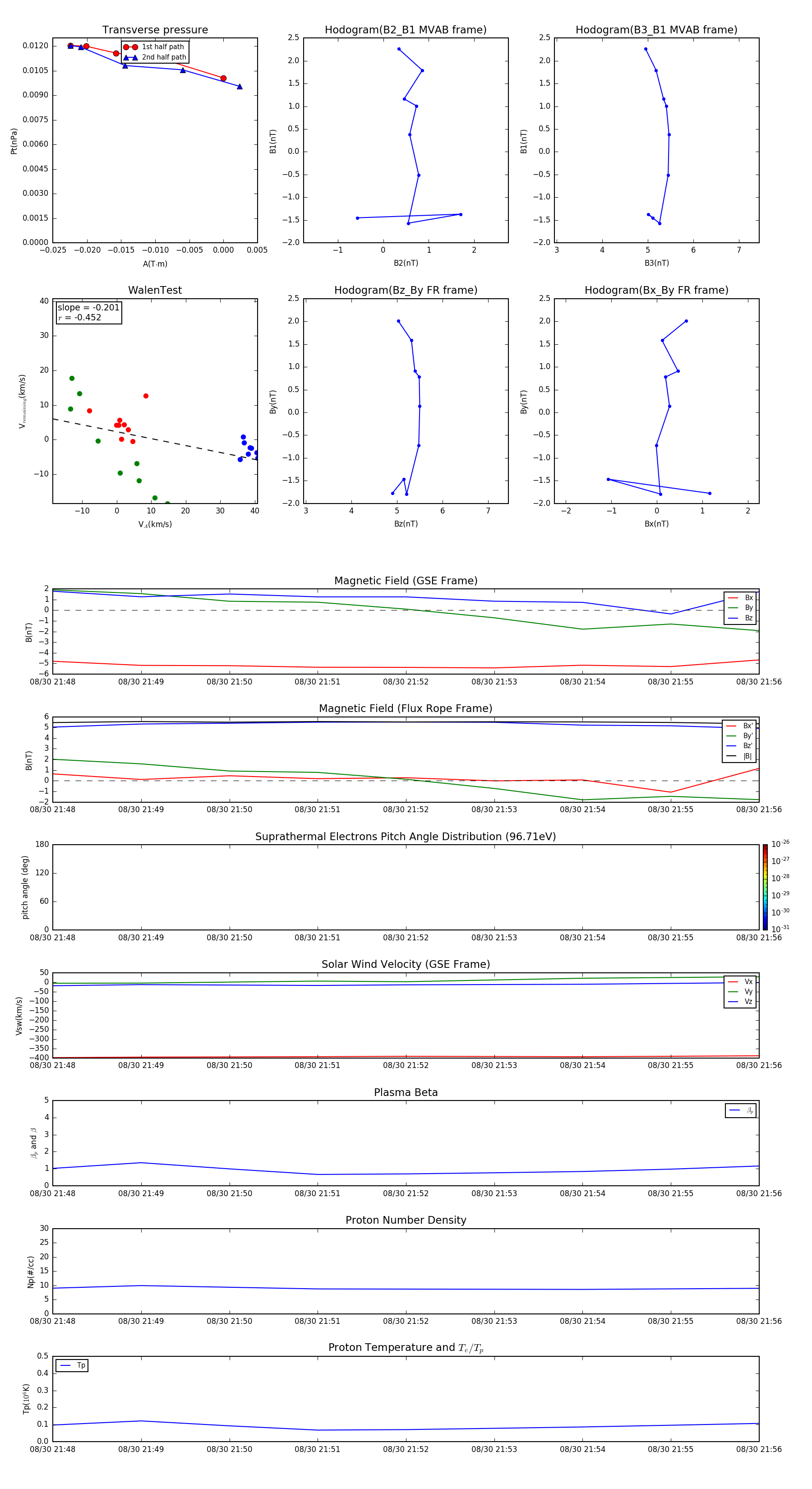
Task: Click the By entry in GSE field legend
Action: tap(740, 607)
